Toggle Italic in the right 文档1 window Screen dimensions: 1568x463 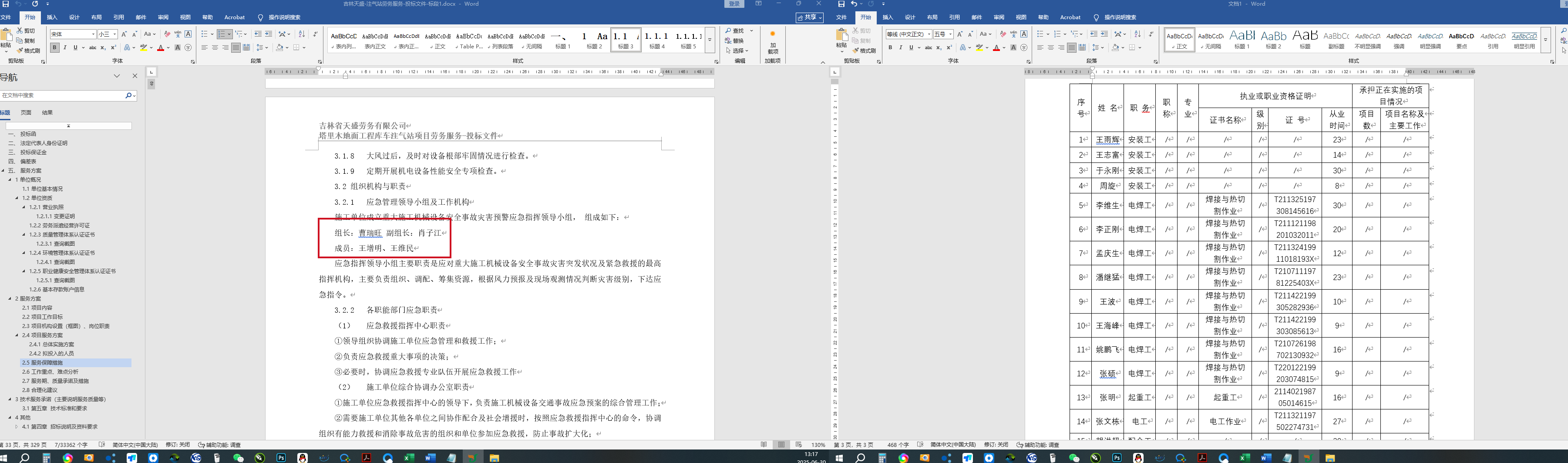900,47
